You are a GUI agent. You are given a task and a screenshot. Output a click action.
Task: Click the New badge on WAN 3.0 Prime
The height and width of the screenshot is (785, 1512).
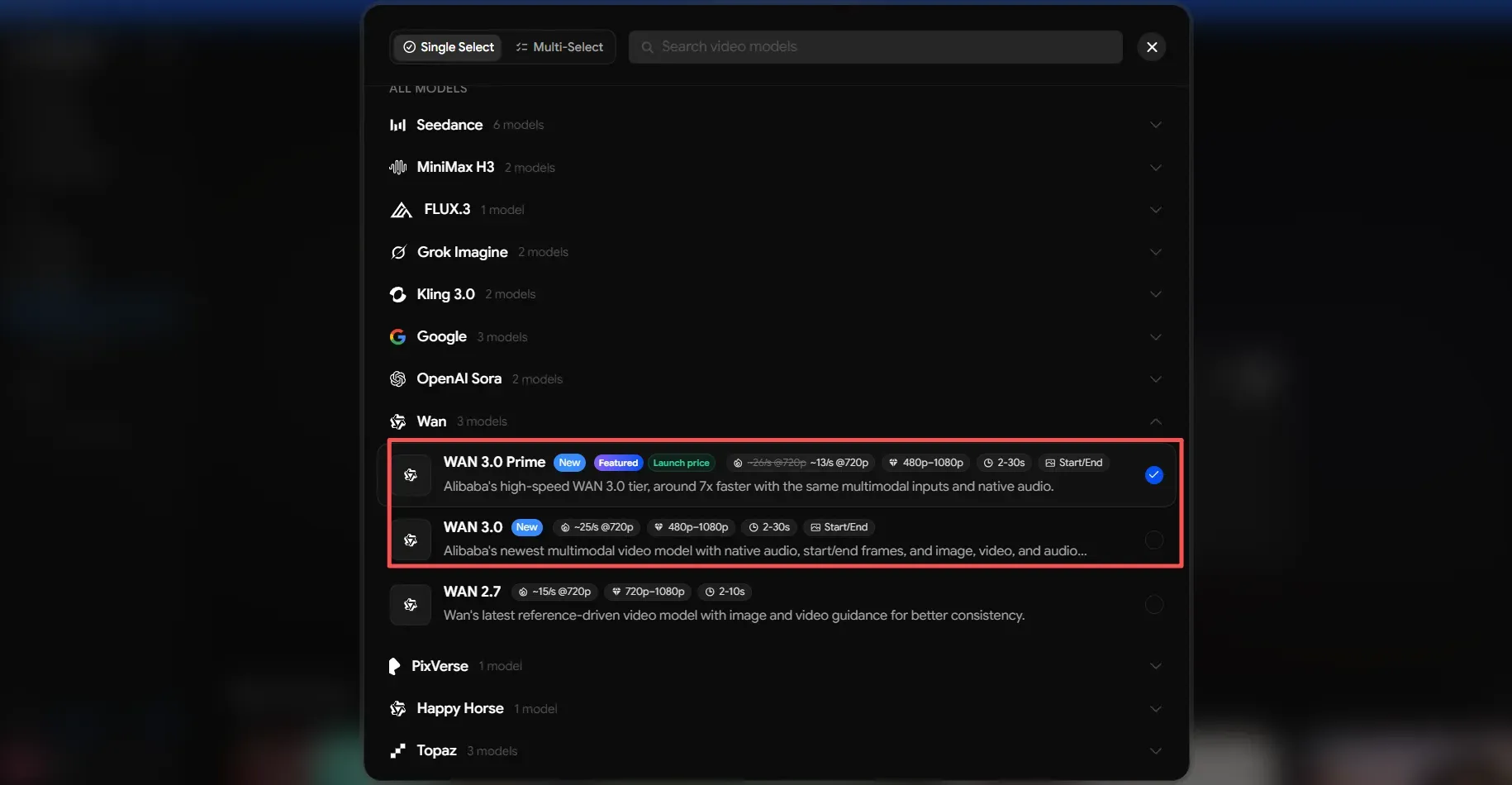[x=569, y=463]
